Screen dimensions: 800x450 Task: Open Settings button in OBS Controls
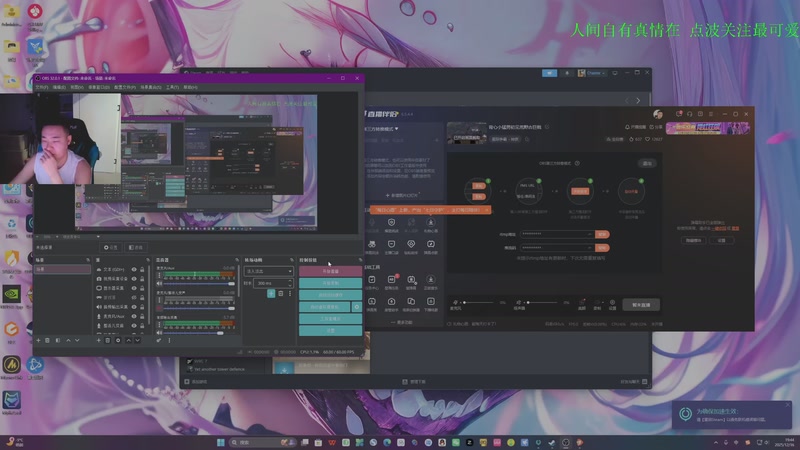click(331, 331)
